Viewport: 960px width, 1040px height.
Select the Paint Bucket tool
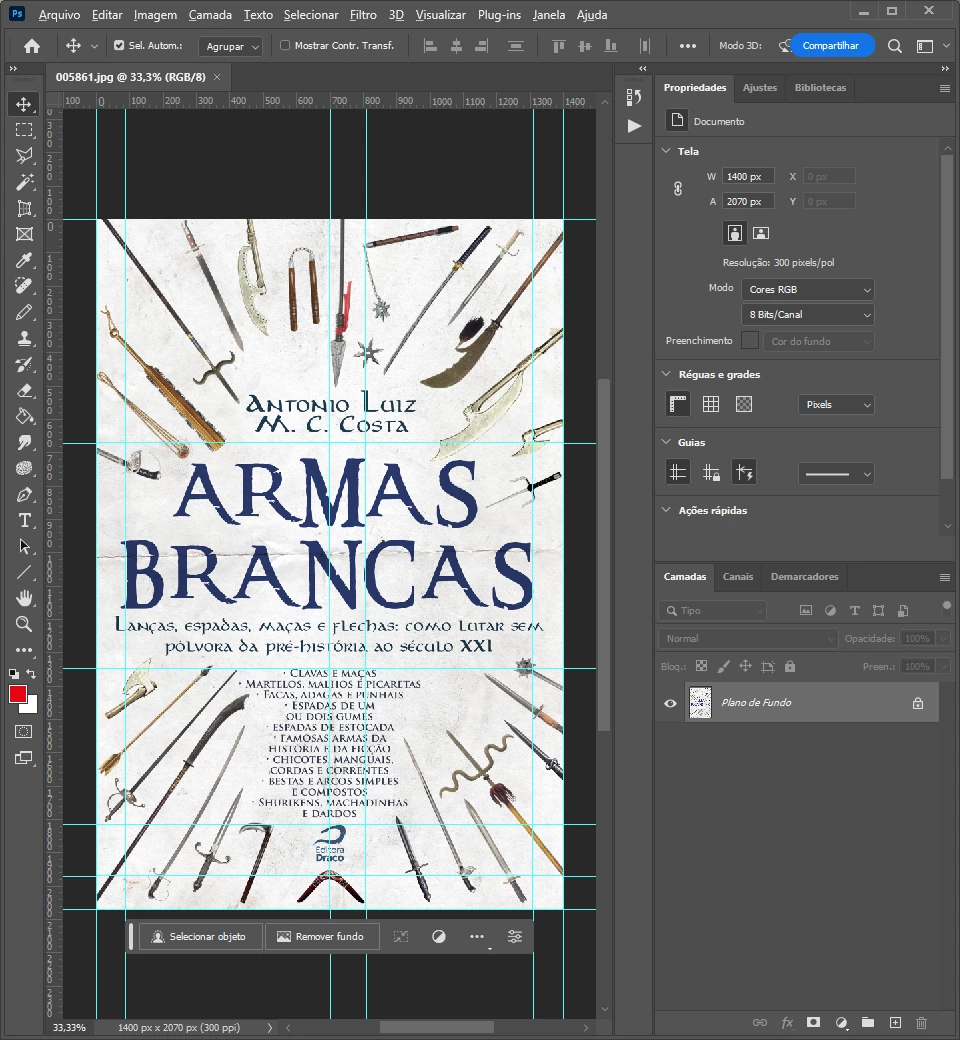click(24, 416)
